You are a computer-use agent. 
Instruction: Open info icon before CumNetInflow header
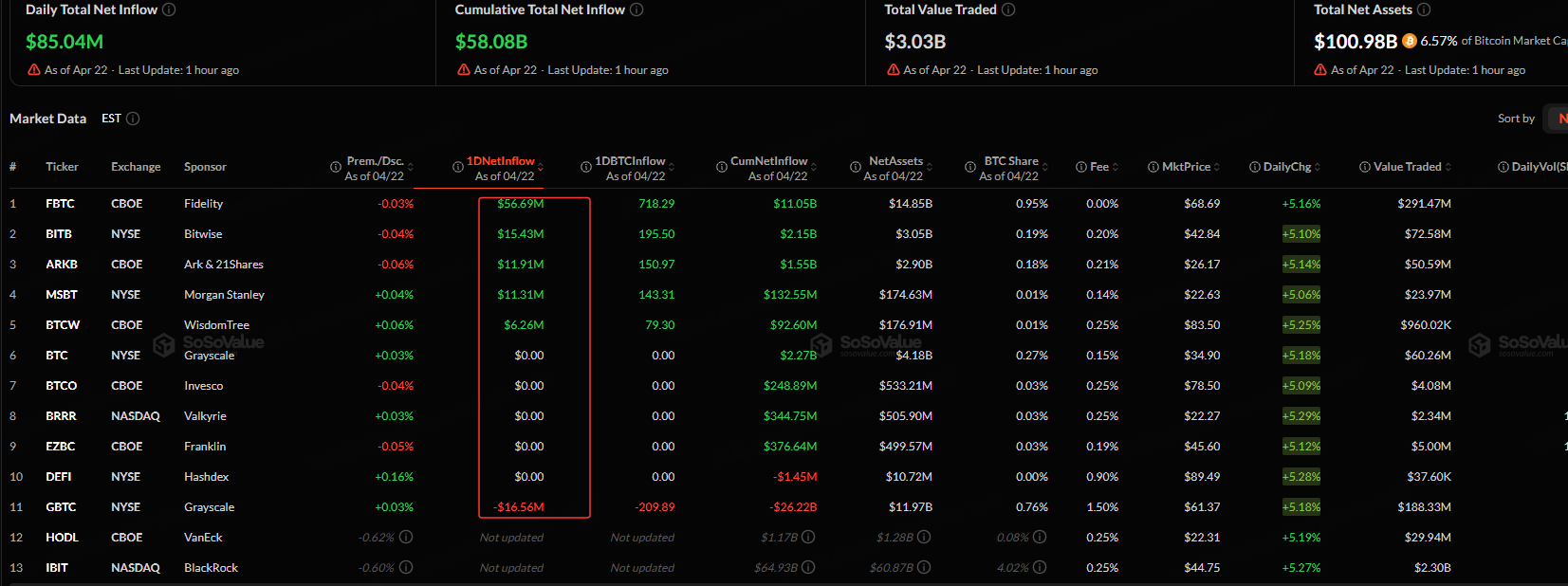click(722, 167)
